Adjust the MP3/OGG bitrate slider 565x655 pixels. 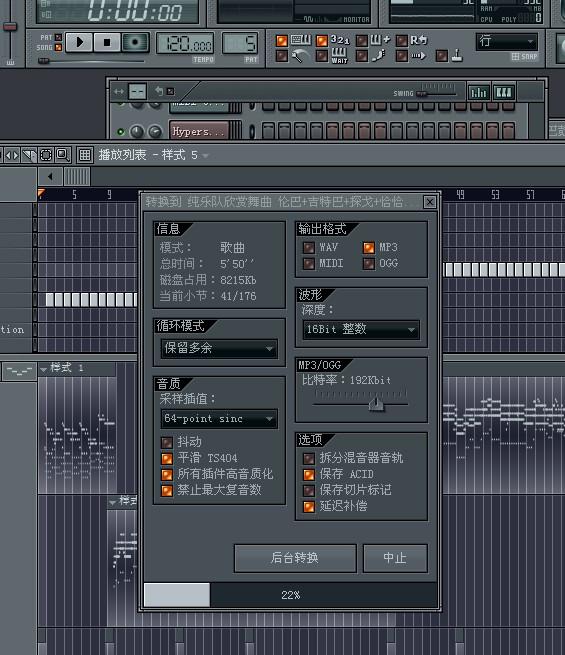point(376,404)
